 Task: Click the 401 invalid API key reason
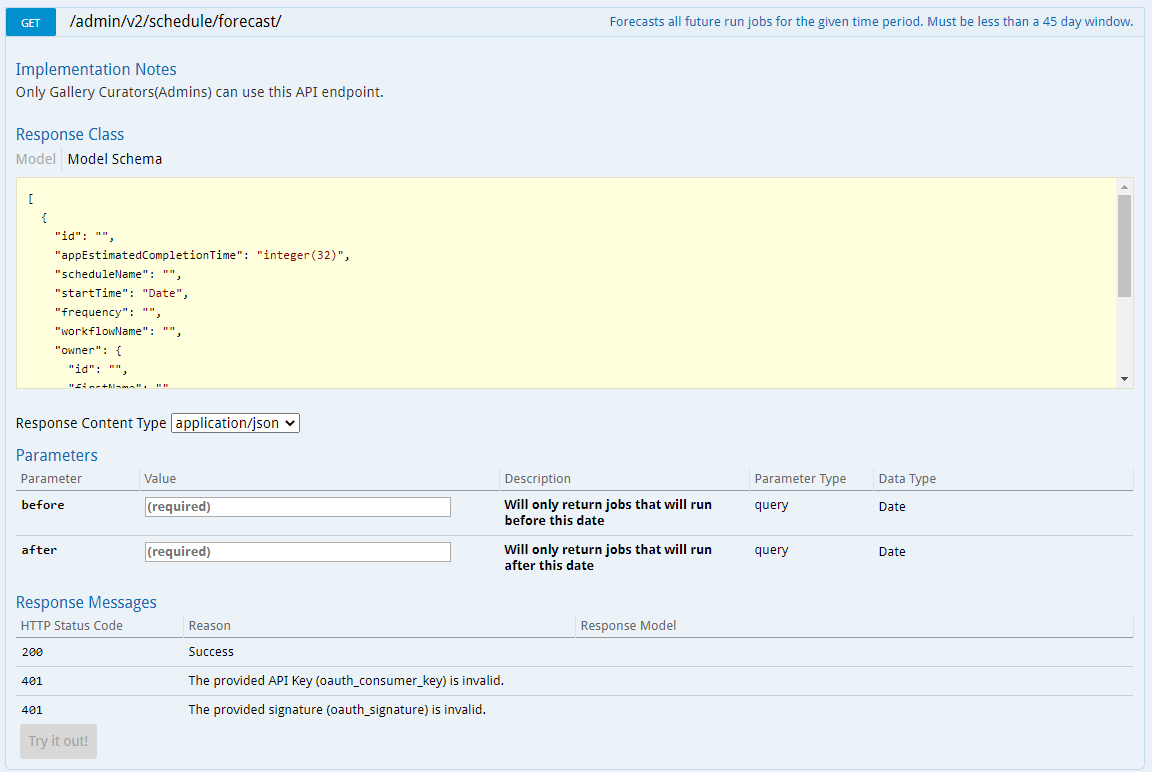[337, 680]
